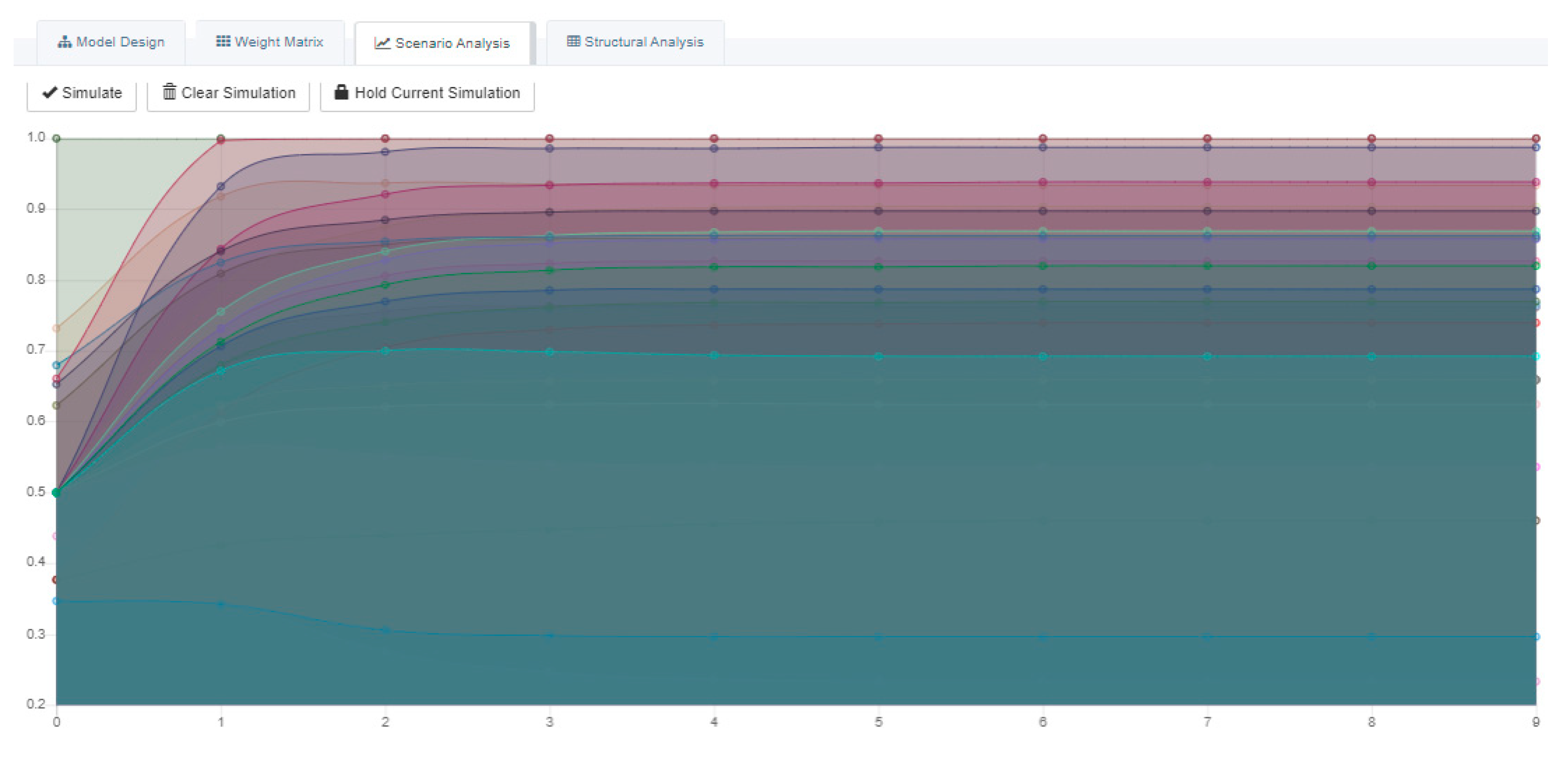Click the table icon on Structural Analysis tab

[573, 41]
